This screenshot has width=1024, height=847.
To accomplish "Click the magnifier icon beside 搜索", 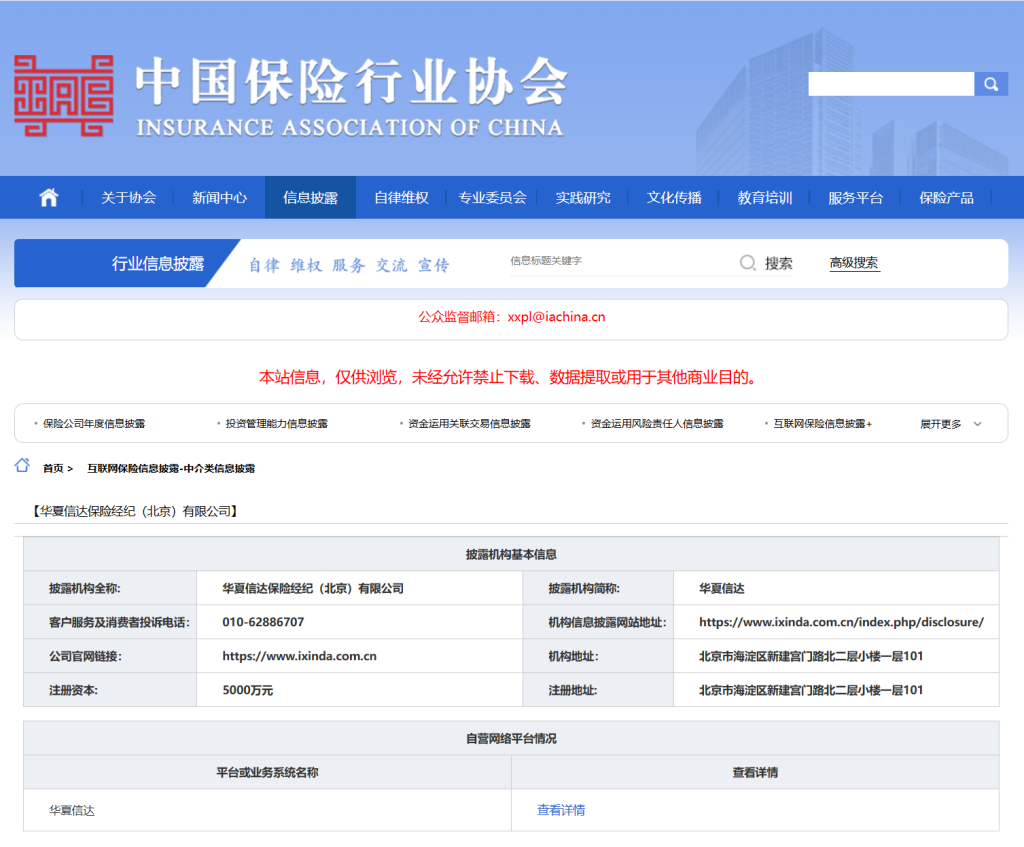I will point(748,263).
